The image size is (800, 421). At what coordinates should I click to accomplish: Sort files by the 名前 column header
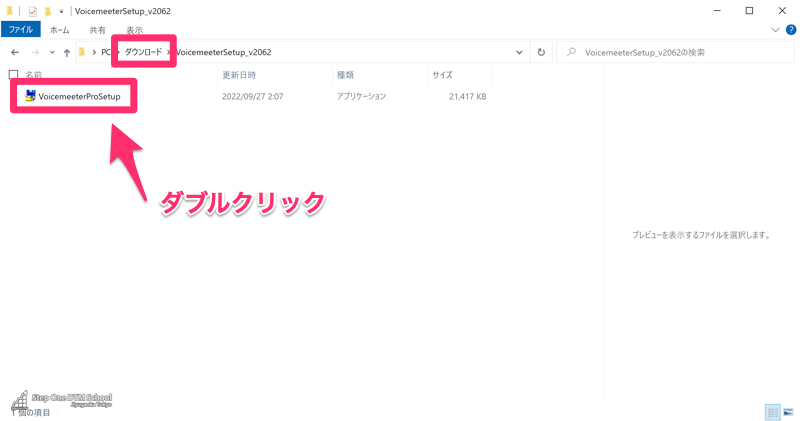tap(34, 75)
